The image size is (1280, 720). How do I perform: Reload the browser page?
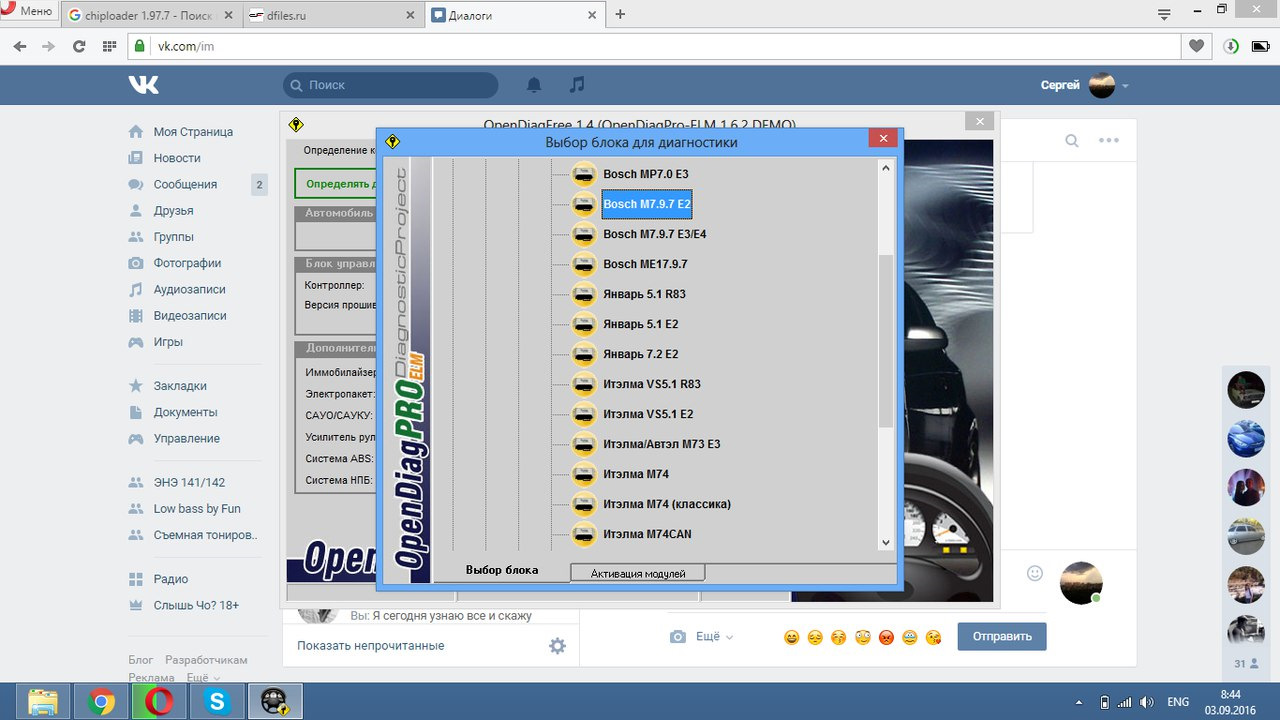click(x=79, y=46)
